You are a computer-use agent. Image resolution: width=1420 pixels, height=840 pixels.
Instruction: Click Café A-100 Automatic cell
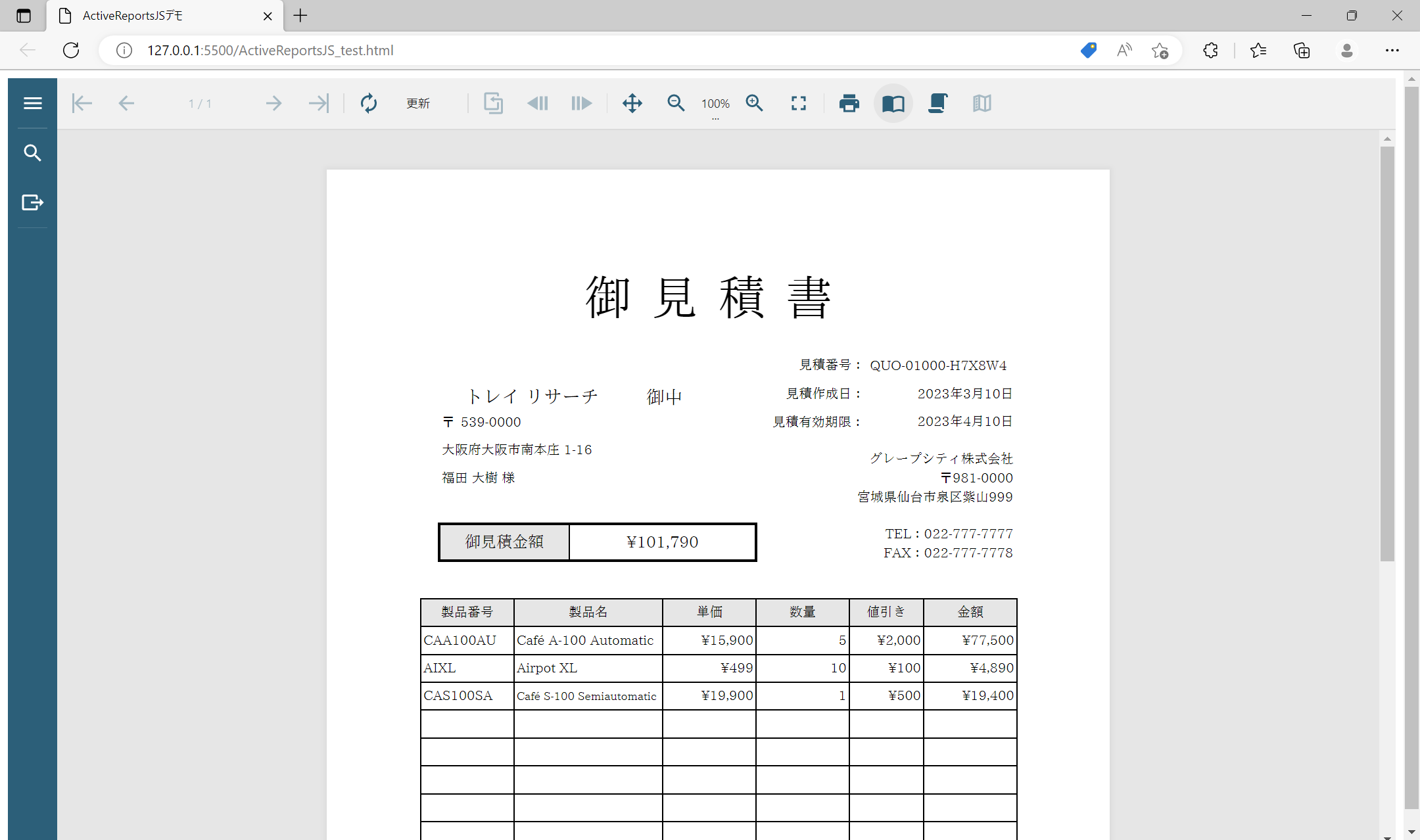(588, 640)
